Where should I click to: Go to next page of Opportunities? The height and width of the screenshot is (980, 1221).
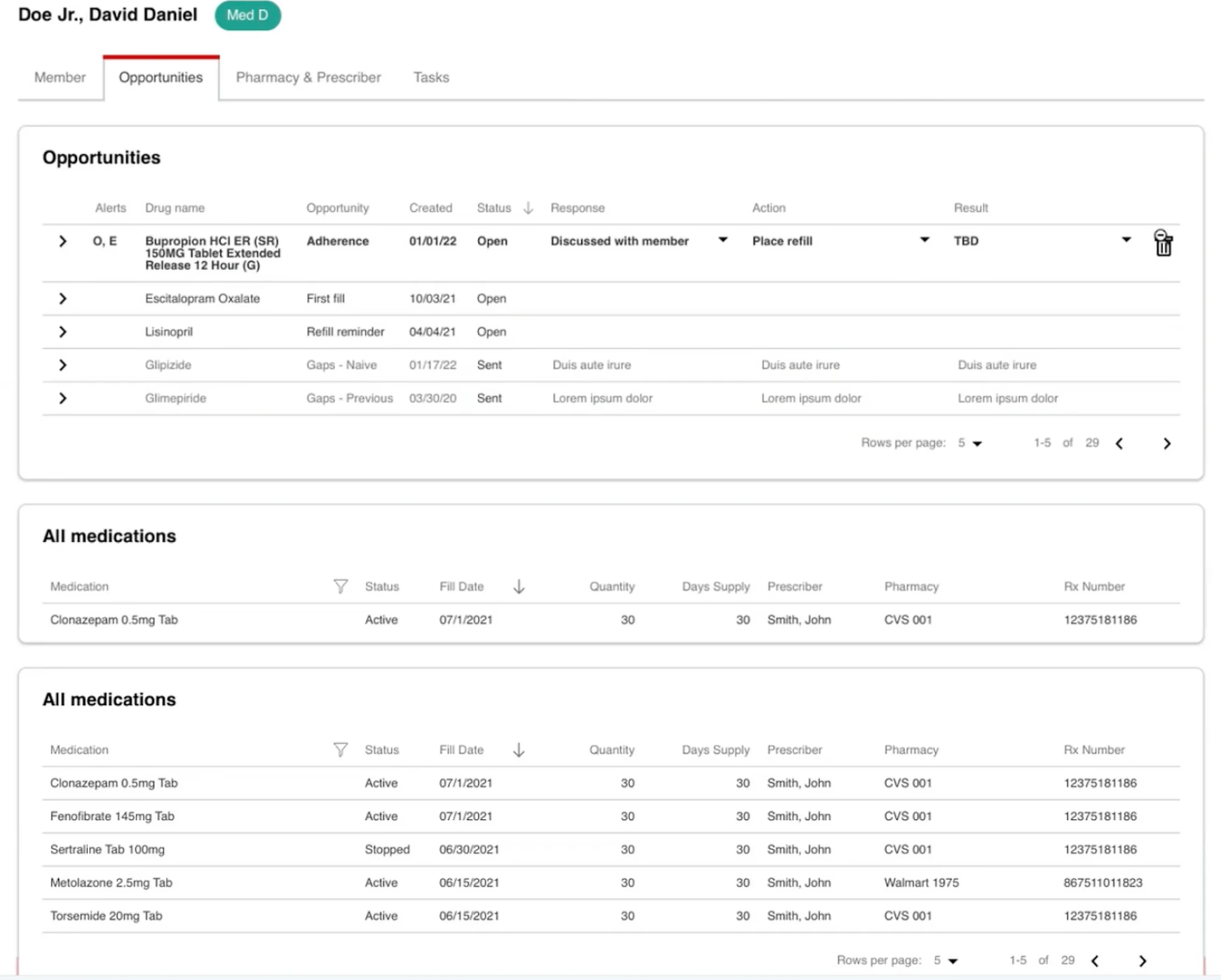[1167, 444]
